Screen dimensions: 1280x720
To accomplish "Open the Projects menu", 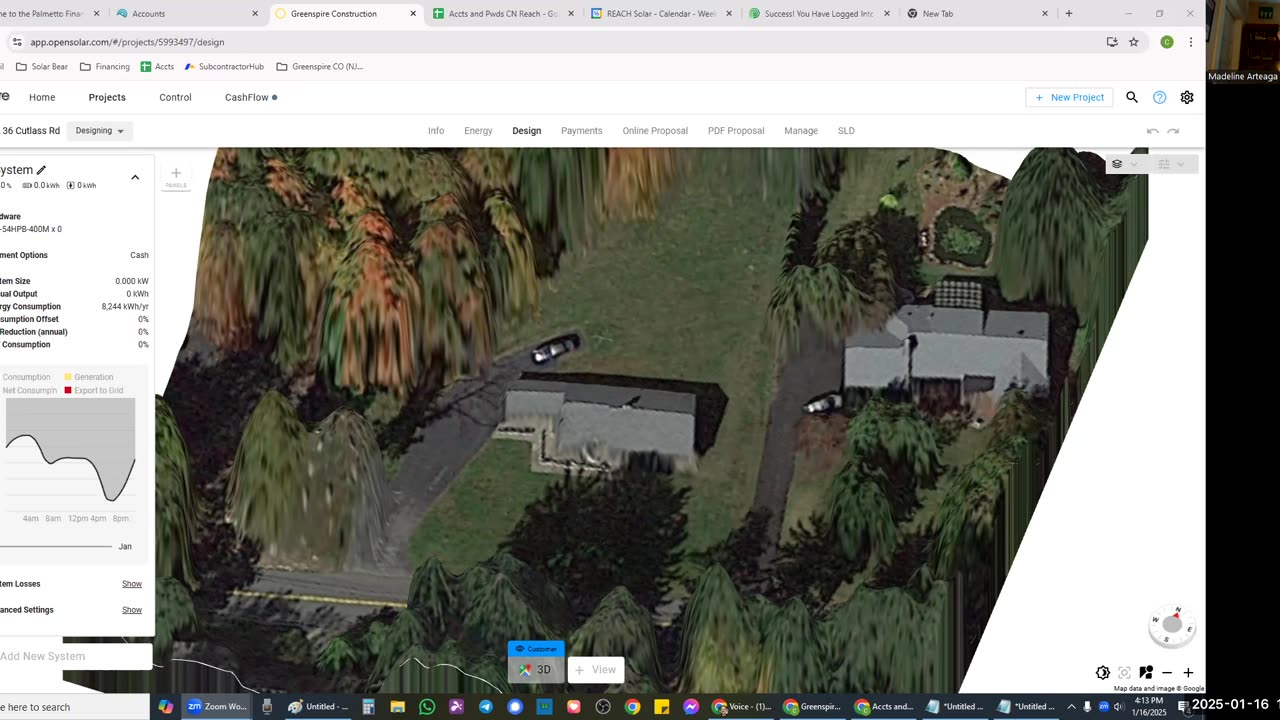I will pos(107,97).
